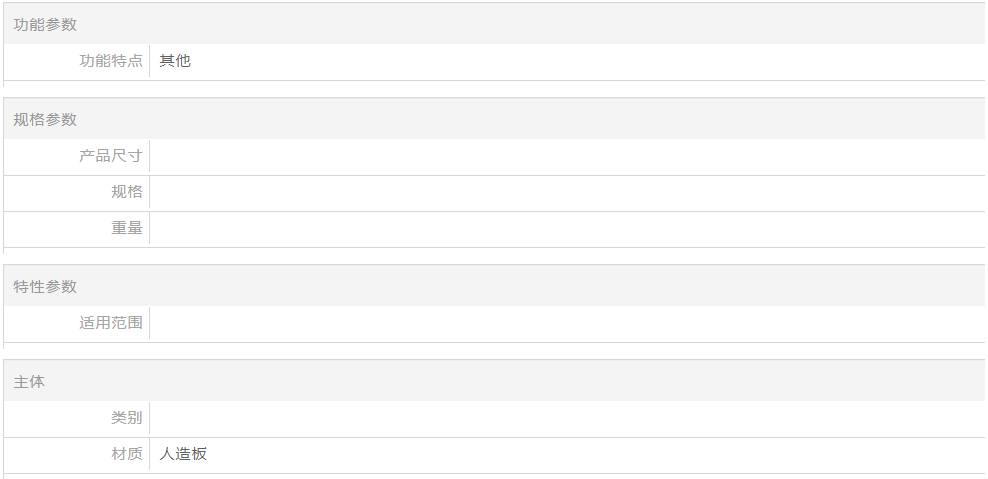The width and height of the screenshot is (988, 479).
Task: Click the 人造板 value text
Action: [x=183, y=454]
